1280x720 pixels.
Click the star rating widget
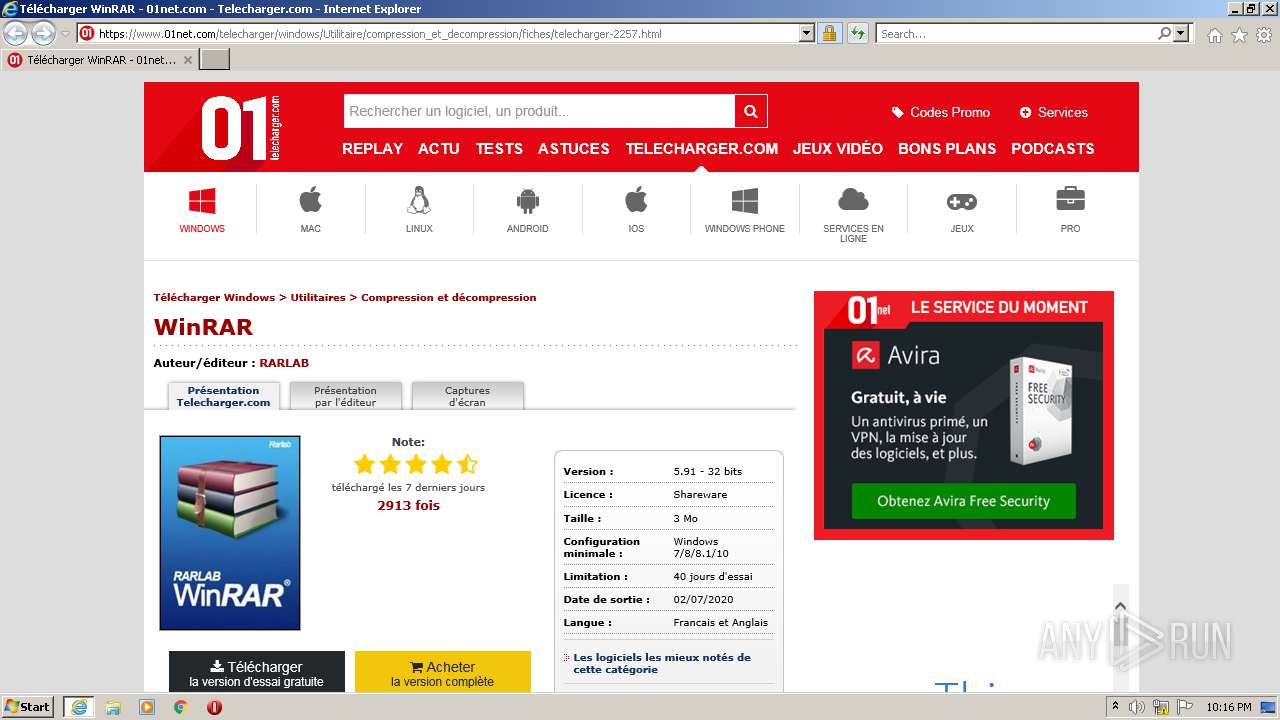416,464
